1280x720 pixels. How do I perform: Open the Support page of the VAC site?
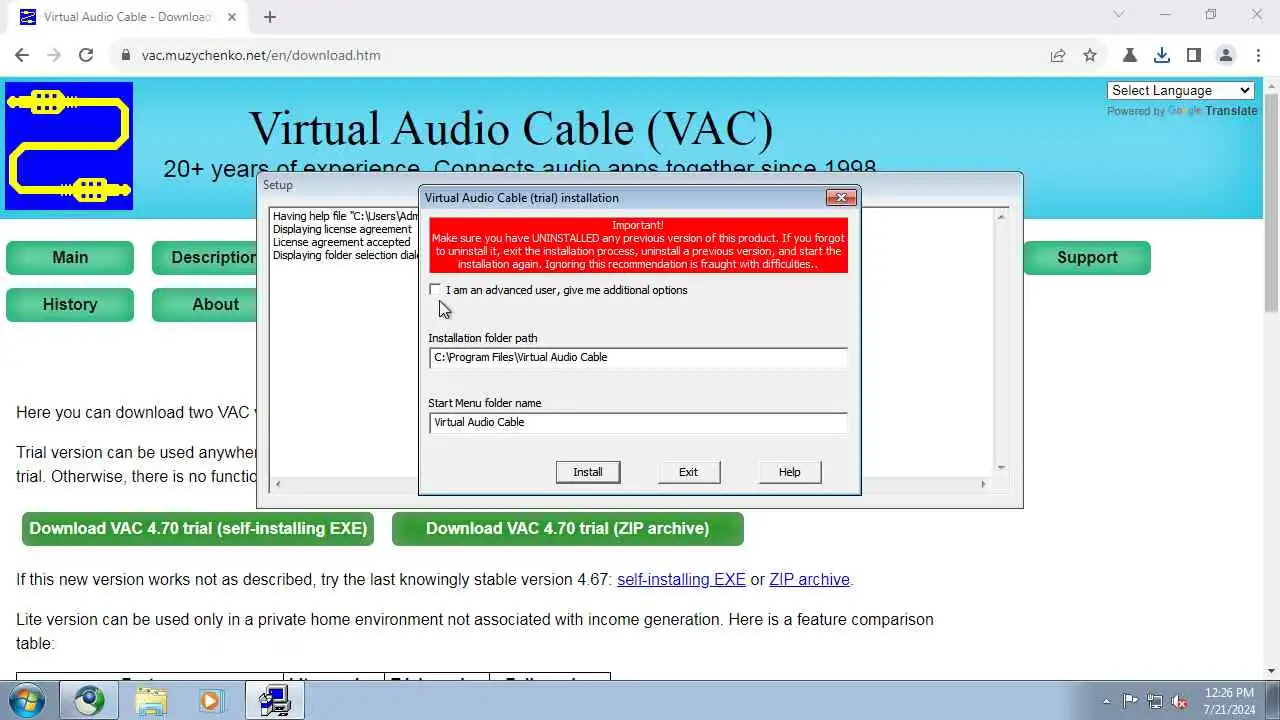click(x=1087, y=257)
